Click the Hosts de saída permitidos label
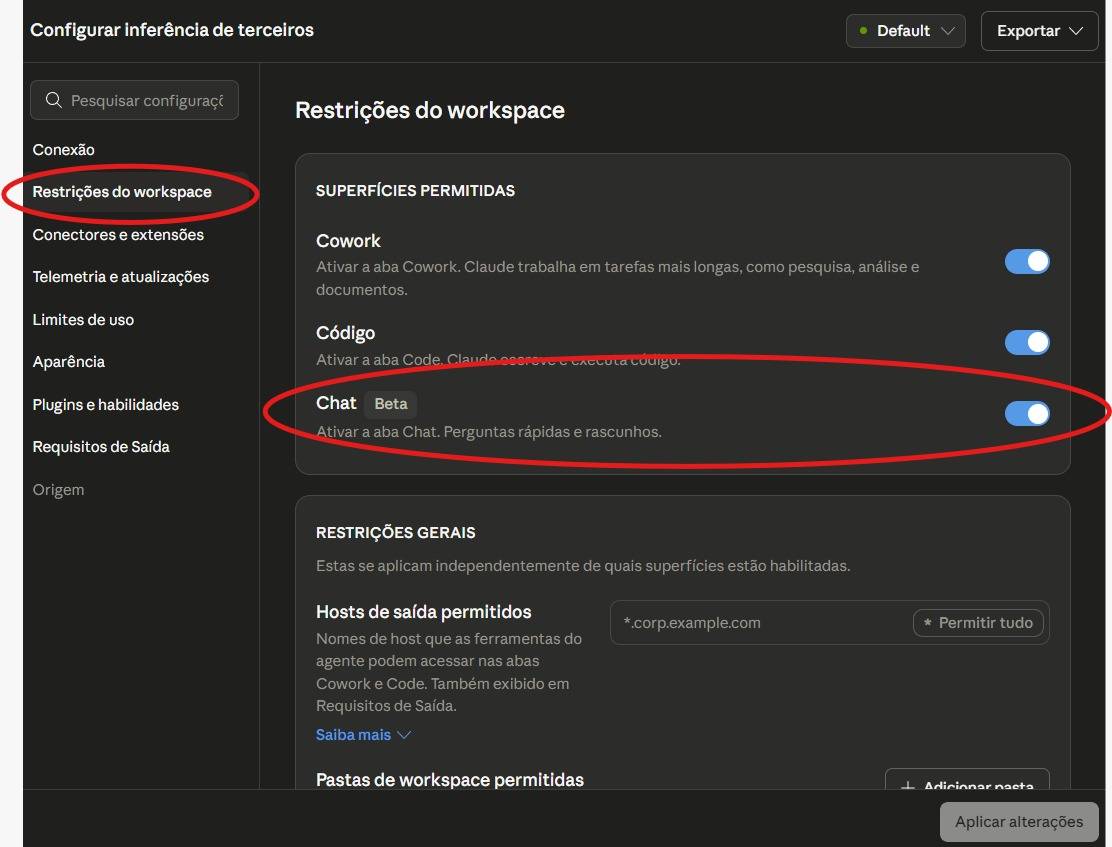This screenshot has height=847, width=1112. (x=423, y=611)
